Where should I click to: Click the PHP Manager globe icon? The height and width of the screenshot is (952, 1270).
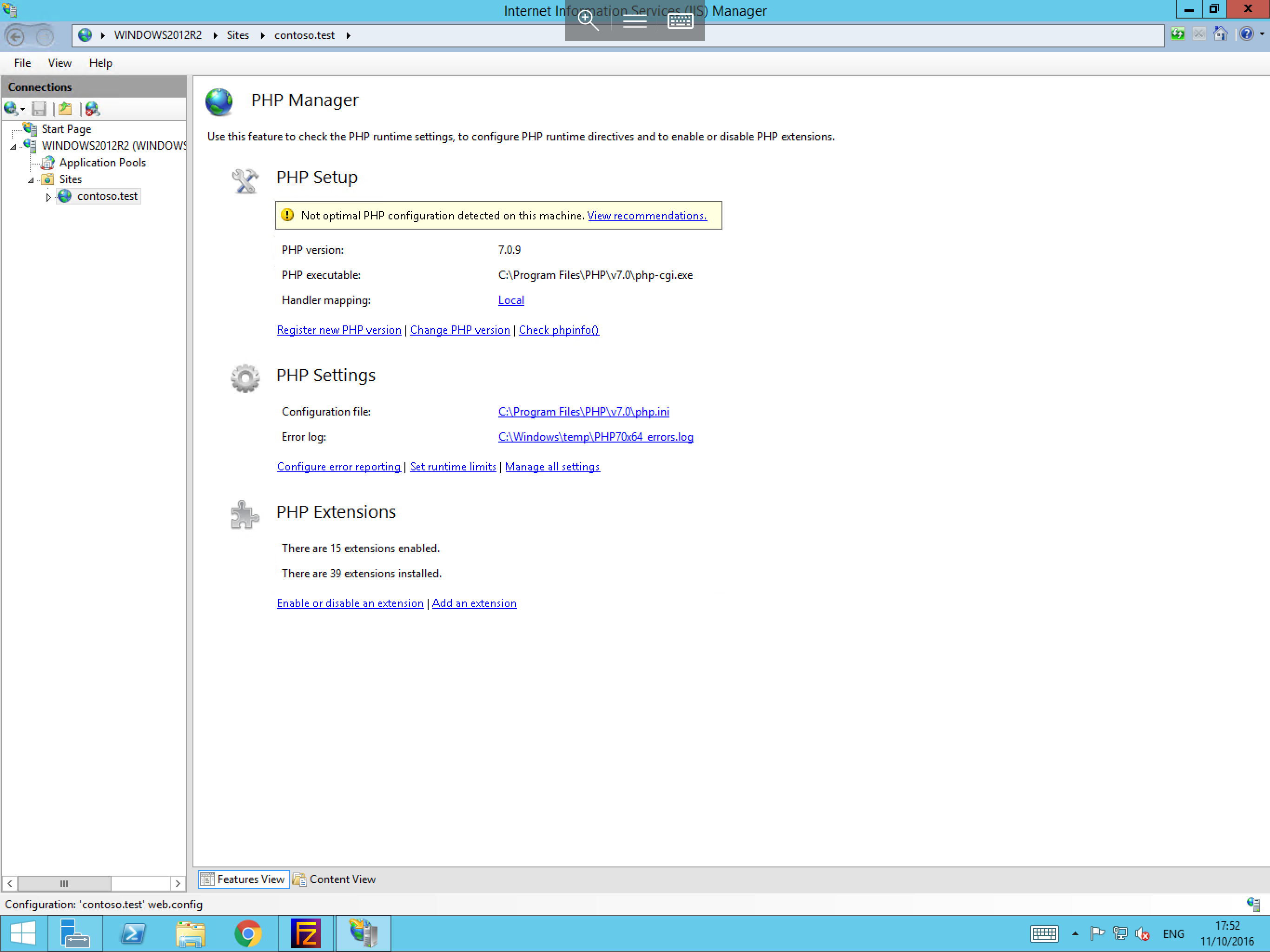(219, 102)
